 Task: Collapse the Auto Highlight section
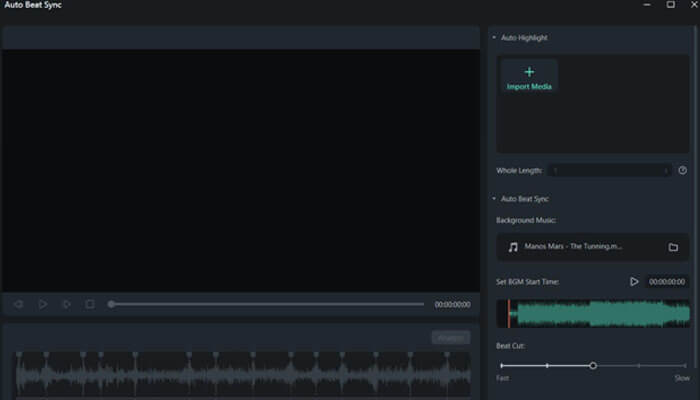494,38
